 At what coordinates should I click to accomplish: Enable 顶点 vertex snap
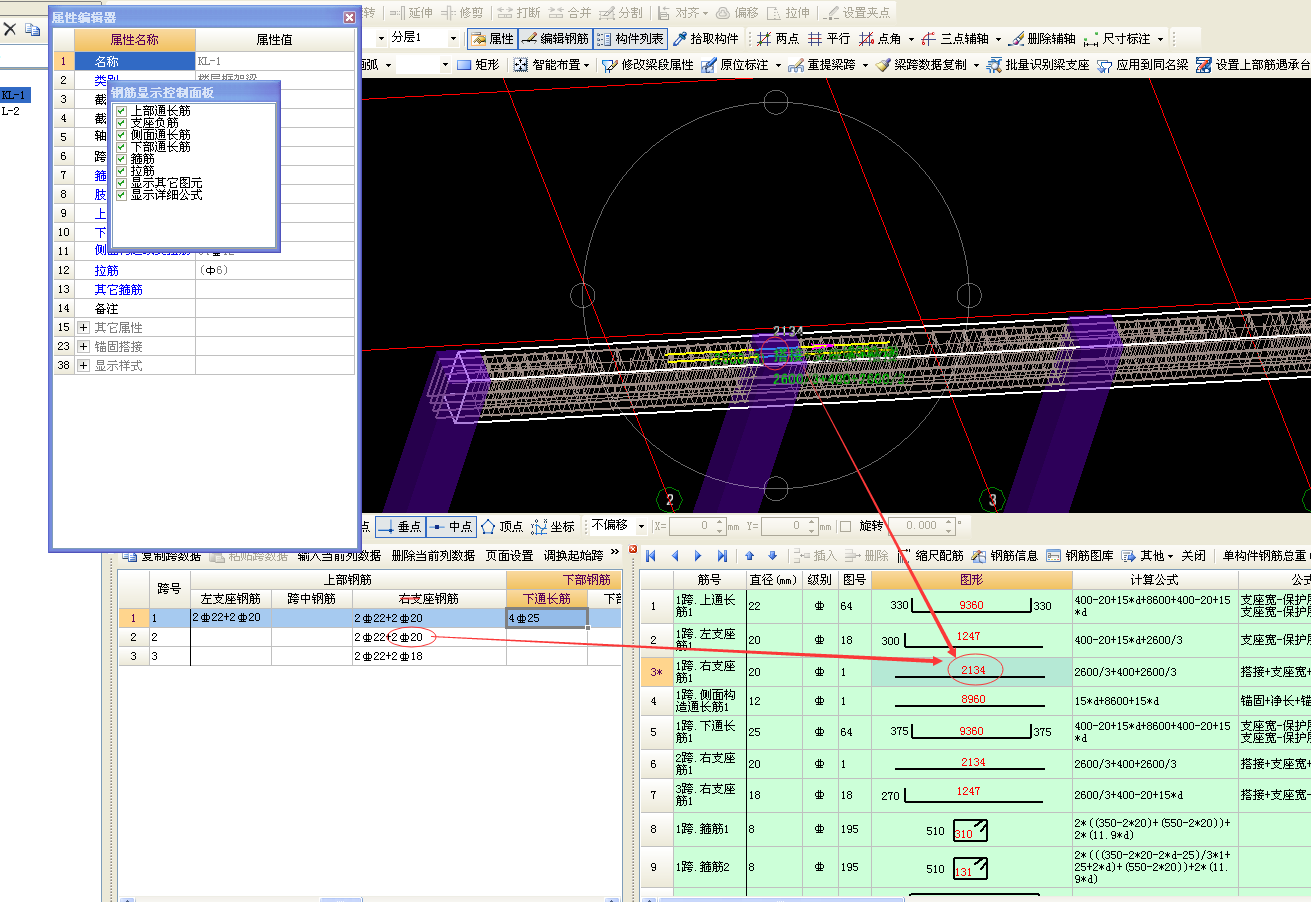coord(502,526)
